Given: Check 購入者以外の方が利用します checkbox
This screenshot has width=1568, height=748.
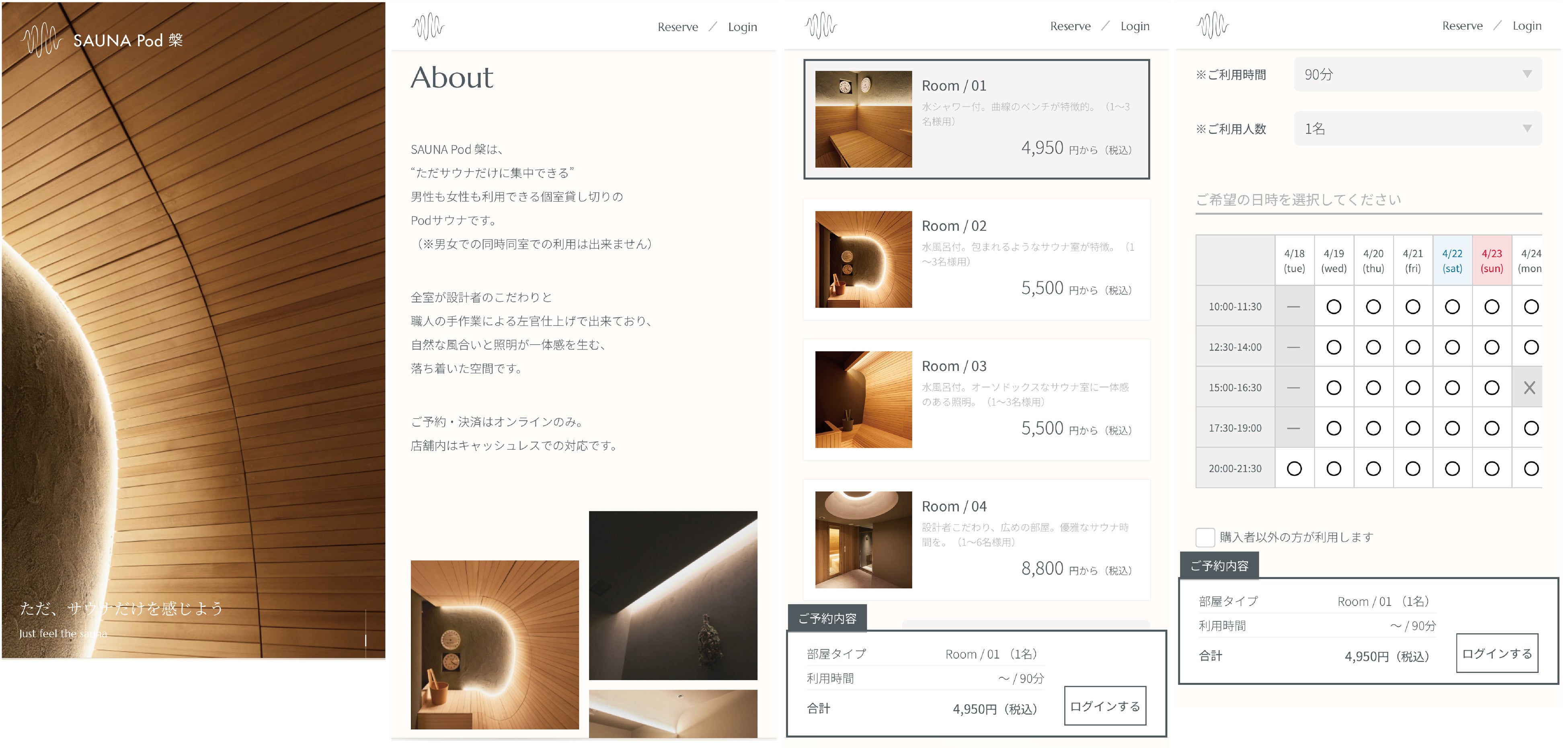Looking at the screenshot, I should coord(1205,537).
